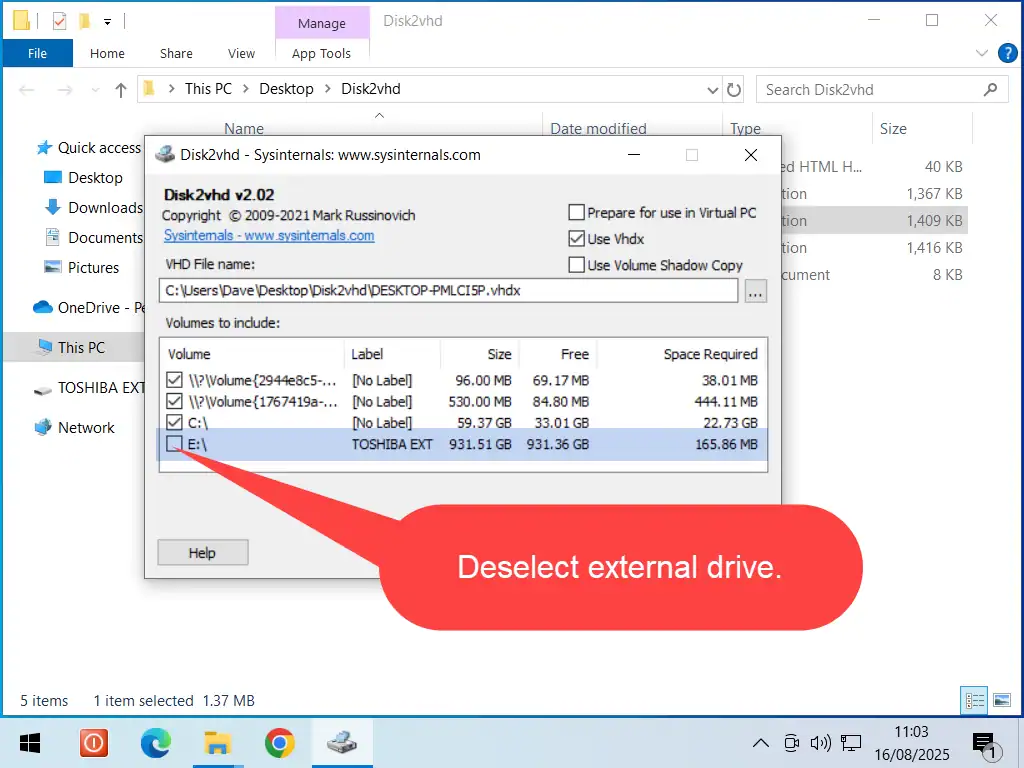The width and height of the screenshot is (1024, 768).
Task: Click the Disk2vhd taskbar icon
Action: click(342, 743)
